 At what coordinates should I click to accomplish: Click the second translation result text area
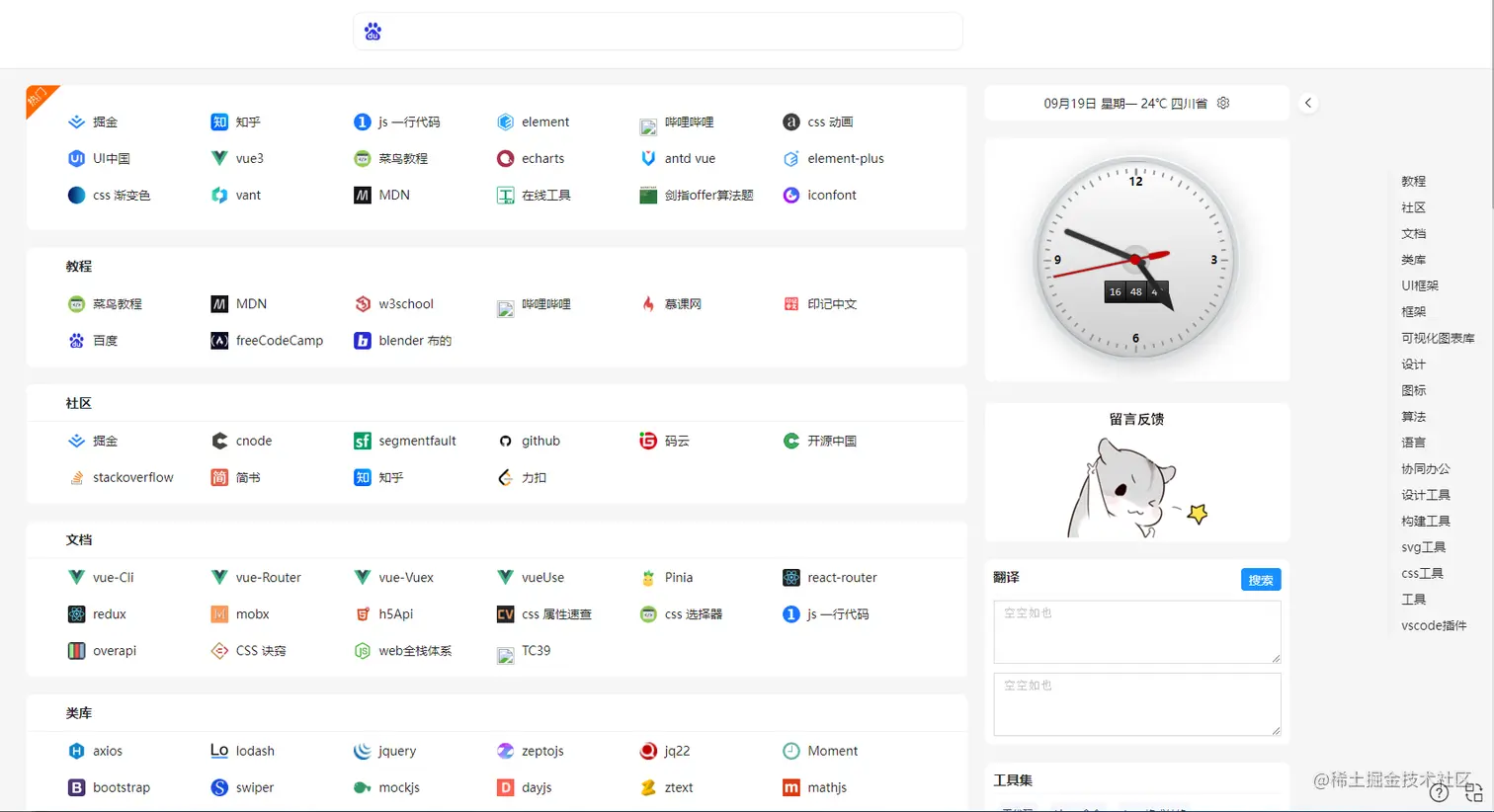click(x=1137, y=704)
